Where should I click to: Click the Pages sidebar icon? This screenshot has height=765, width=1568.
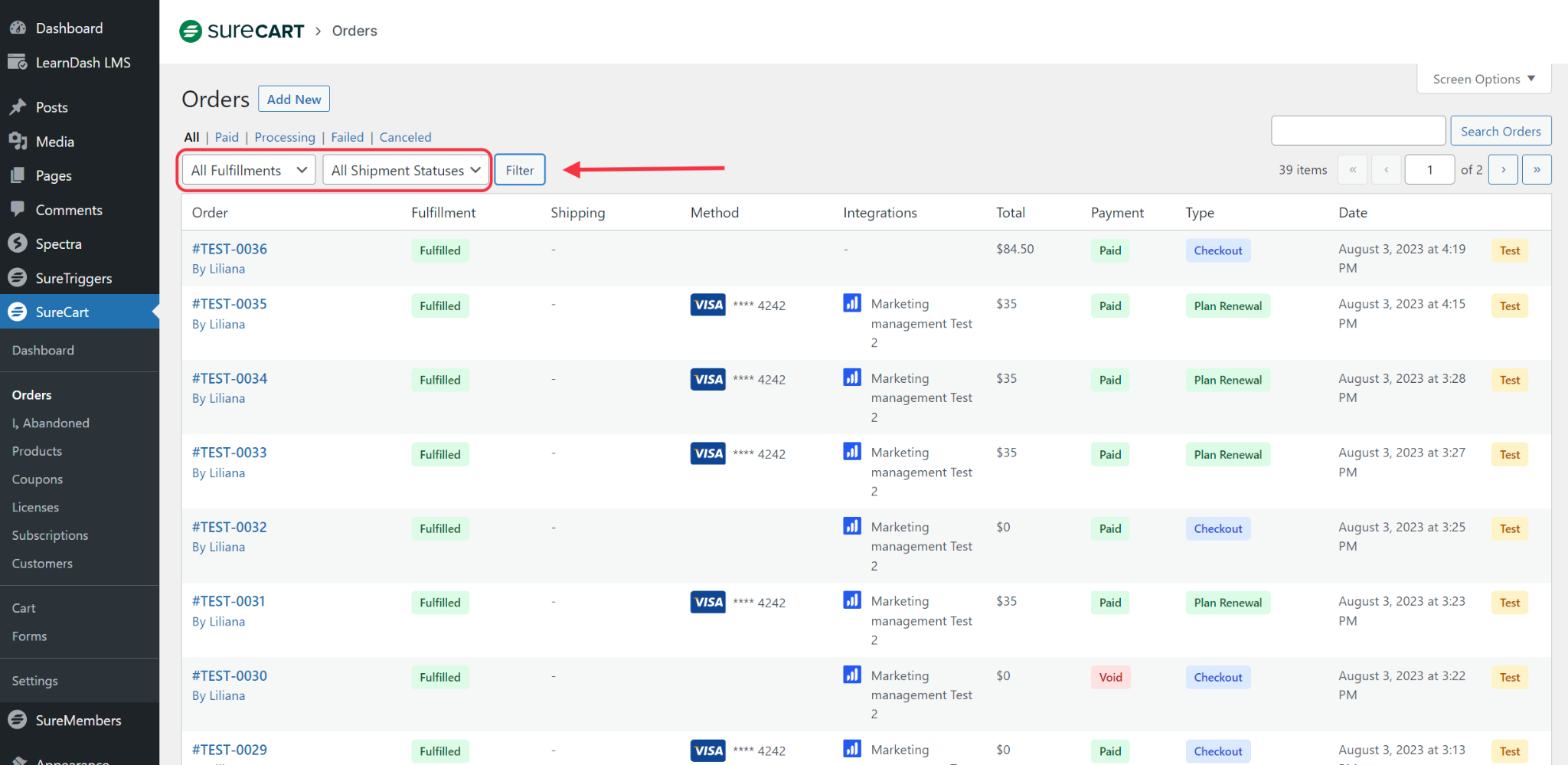point(18,175)
